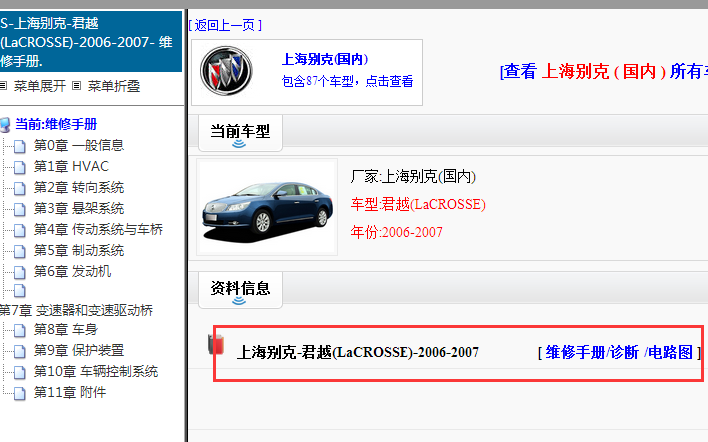The height and width of the screenshot is (442, 708).
Task: Select the 资料信息 tab
Action: click(240, 290)
